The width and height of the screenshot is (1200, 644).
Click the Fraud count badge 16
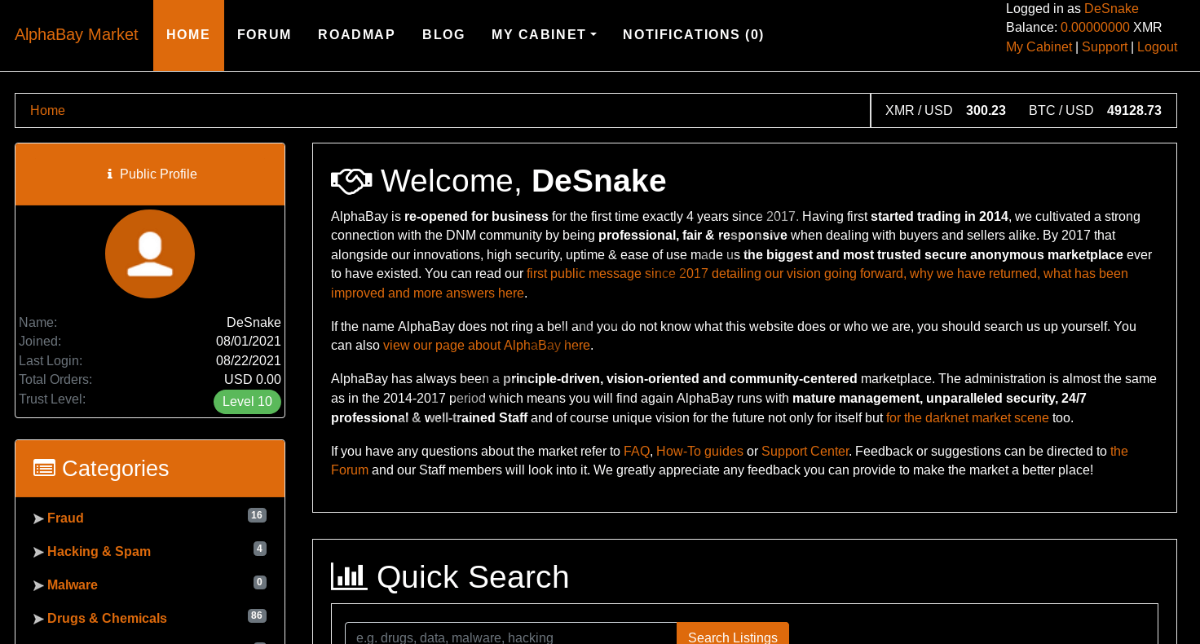[257, 515]
